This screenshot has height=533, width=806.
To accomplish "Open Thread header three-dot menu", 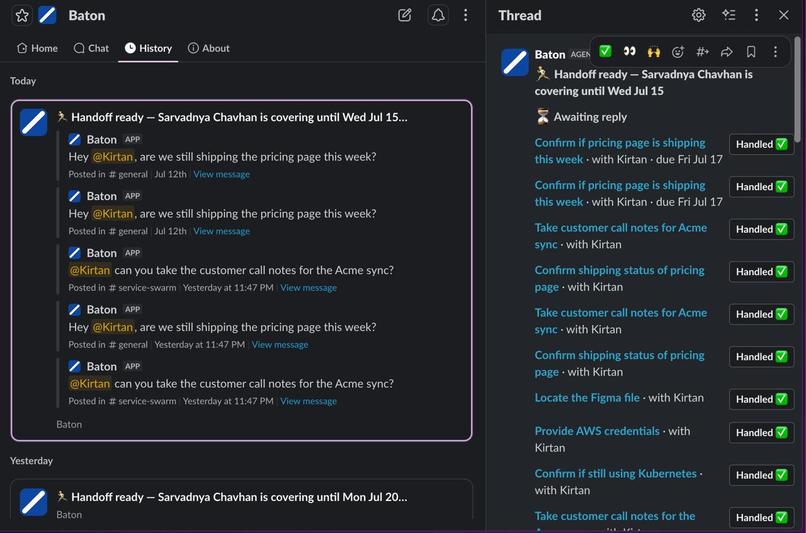I will [756, 15].
